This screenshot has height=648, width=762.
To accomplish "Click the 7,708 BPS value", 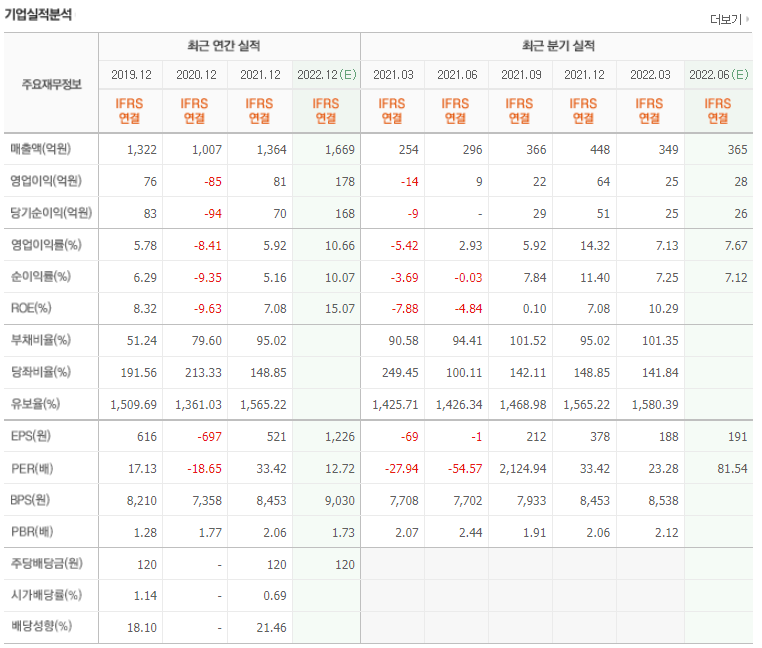I will (x=404, y=501).
